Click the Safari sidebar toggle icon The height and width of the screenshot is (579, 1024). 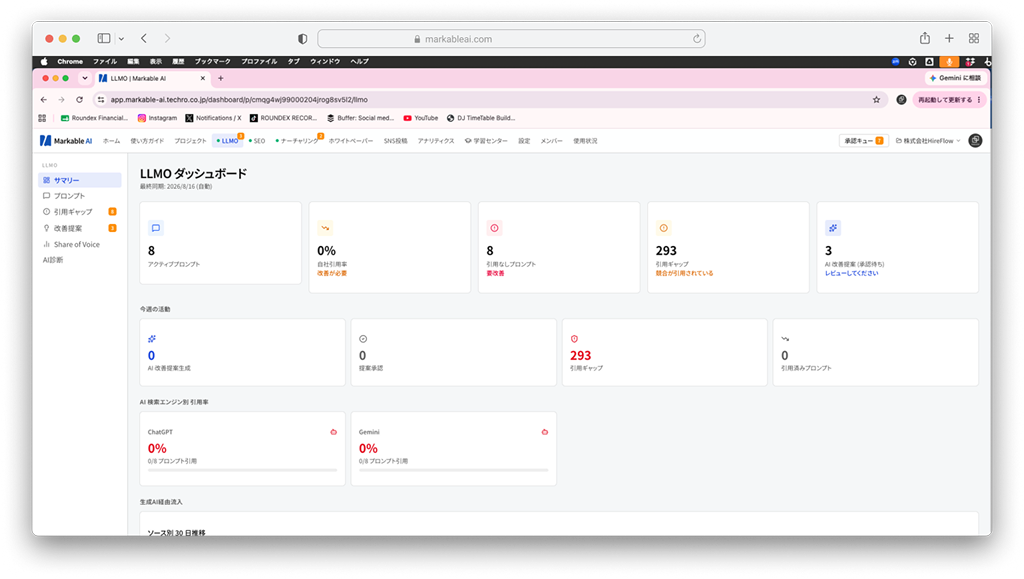pos(104,39)
